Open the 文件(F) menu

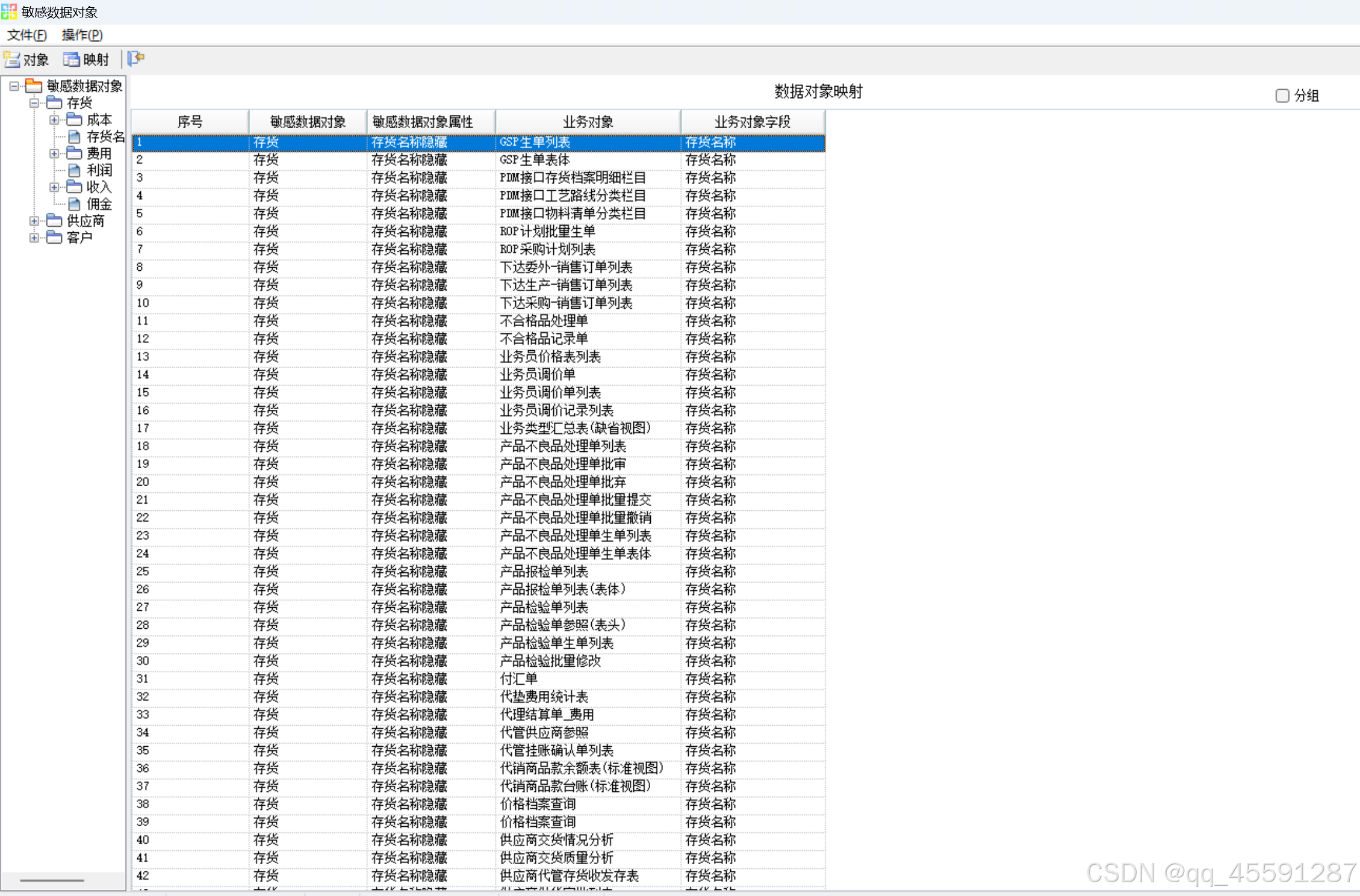point(27,35)
